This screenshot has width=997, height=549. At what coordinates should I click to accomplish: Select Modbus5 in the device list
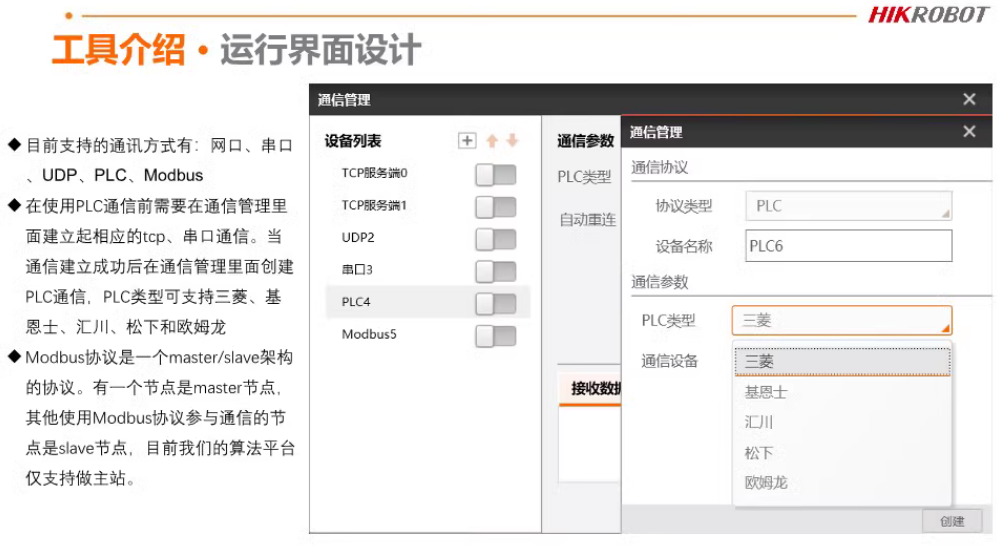[x=370, y=335]
